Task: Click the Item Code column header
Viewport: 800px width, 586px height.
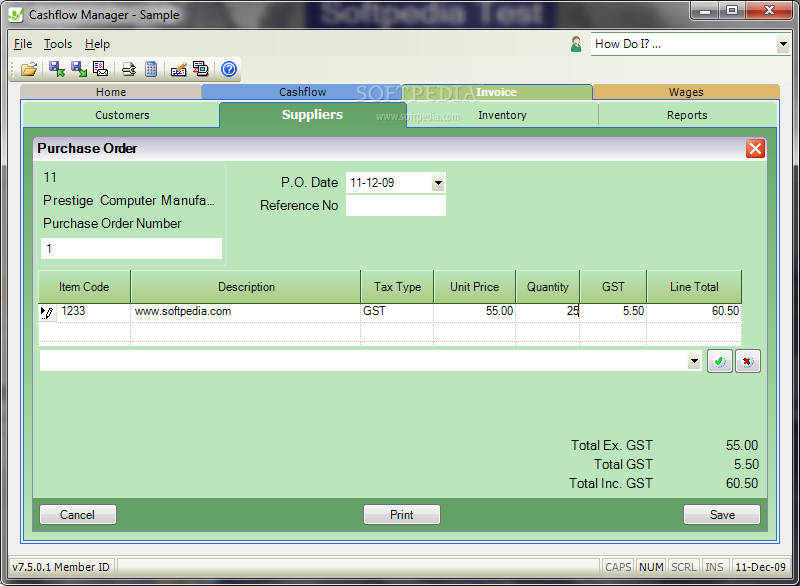Action: click(x=84, y=287)
